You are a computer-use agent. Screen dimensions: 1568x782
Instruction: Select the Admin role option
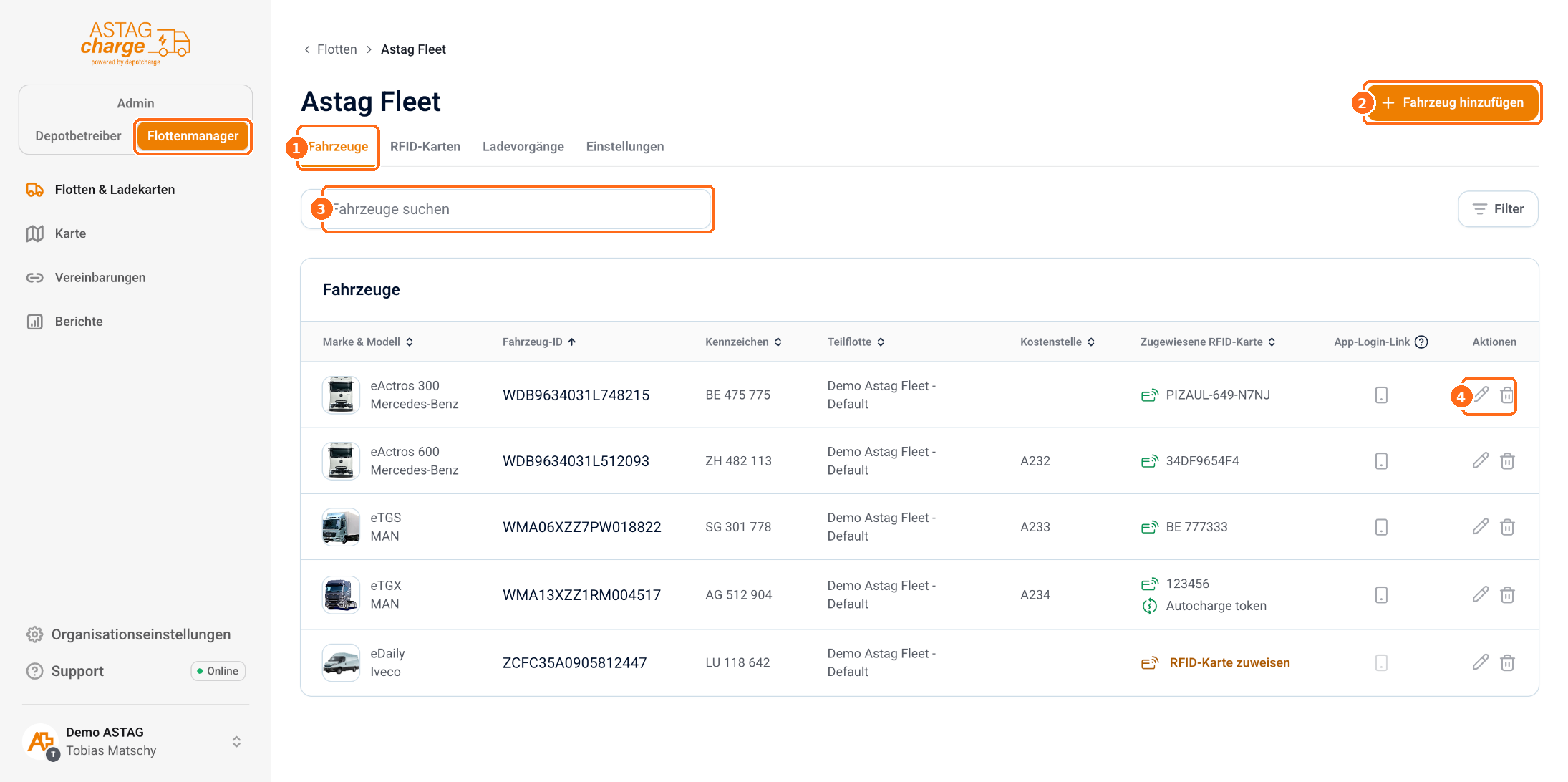pos(135,103)
